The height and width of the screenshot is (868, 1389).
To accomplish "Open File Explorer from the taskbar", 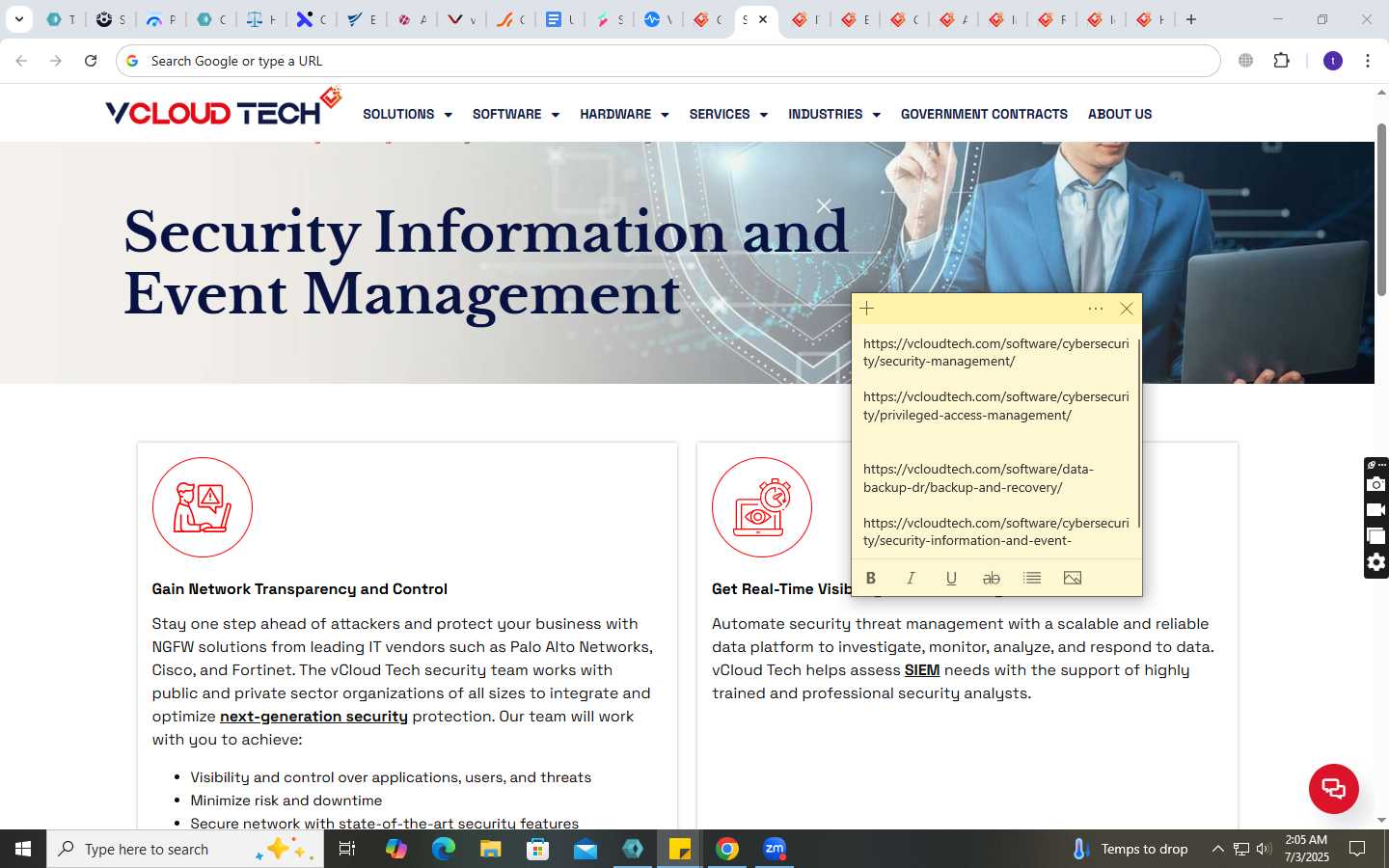I will point(491,849).
